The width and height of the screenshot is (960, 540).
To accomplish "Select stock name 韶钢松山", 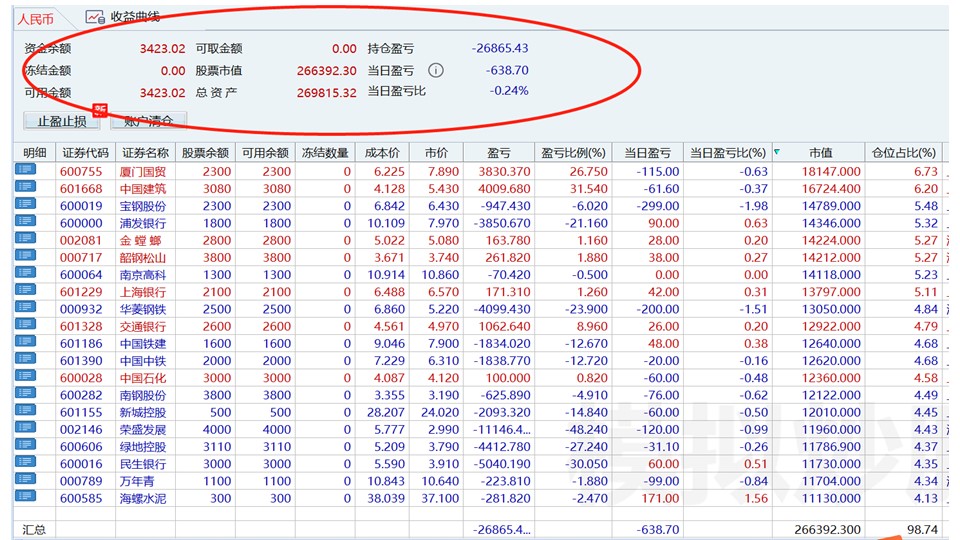I will pos(143,258).
